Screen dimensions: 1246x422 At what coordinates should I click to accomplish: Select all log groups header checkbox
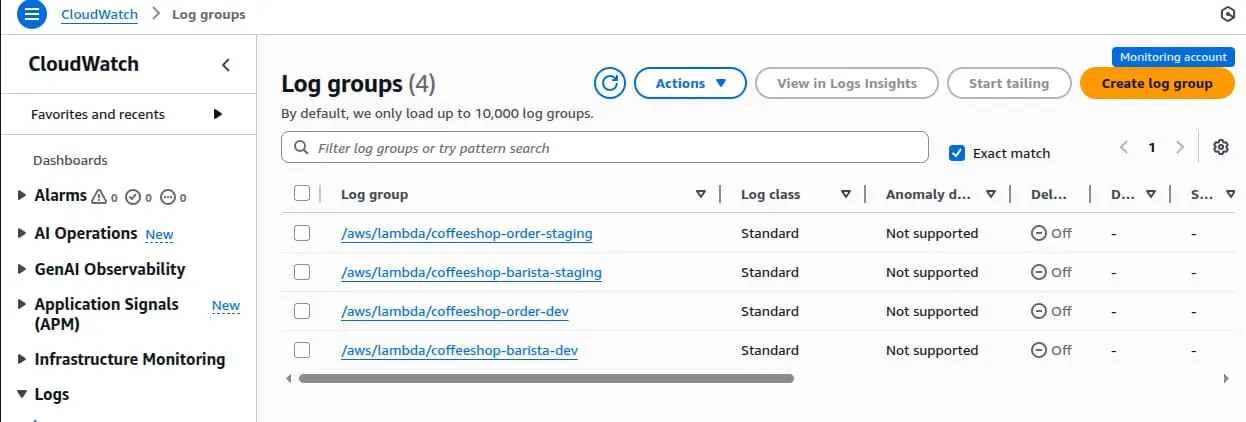click(x=302, y=193)
